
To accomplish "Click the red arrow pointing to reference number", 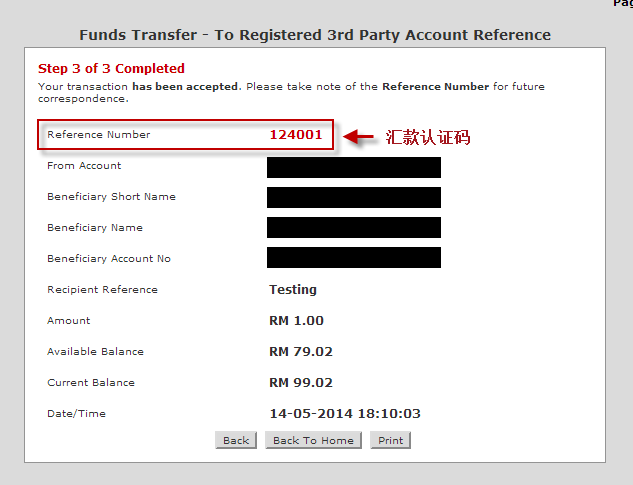I will pyautogui.click(x=358, y=136).
